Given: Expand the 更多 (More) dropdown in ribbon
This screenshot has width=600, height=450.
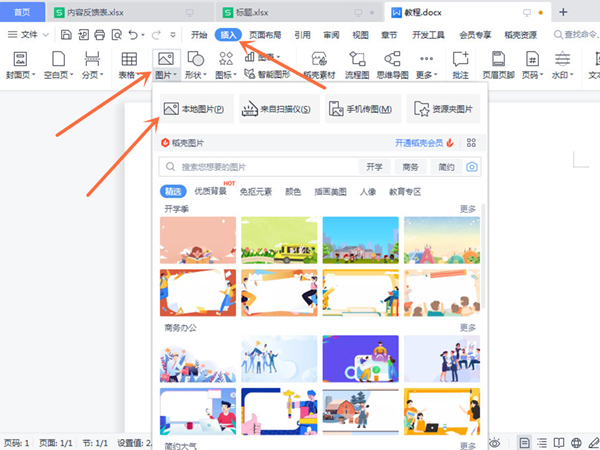Looking at the screenshot, I should [427, 74].
